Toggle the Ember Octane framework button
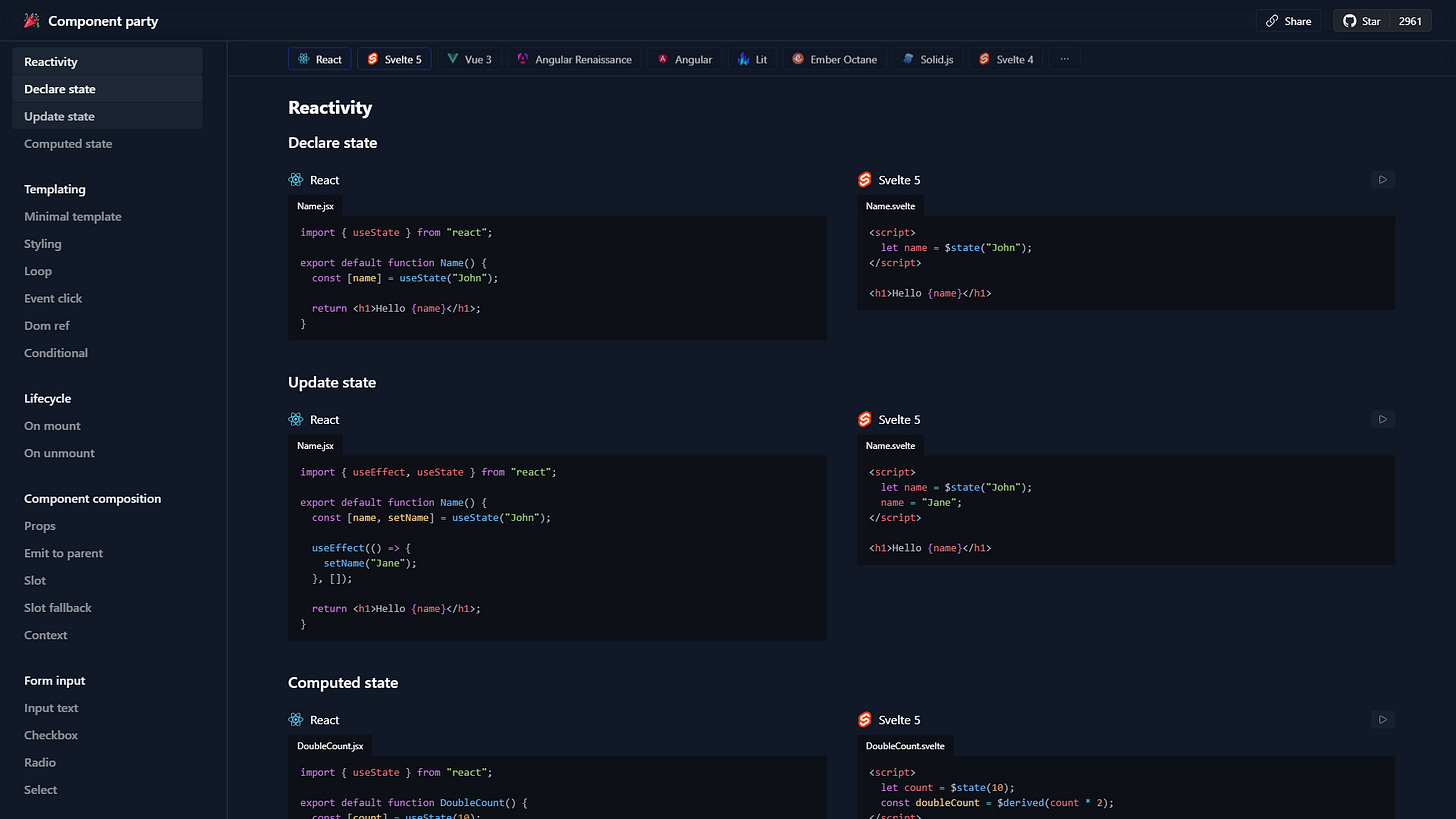Image resolution: width=1456 pixels, height=819 pixels. pos(834,59)
